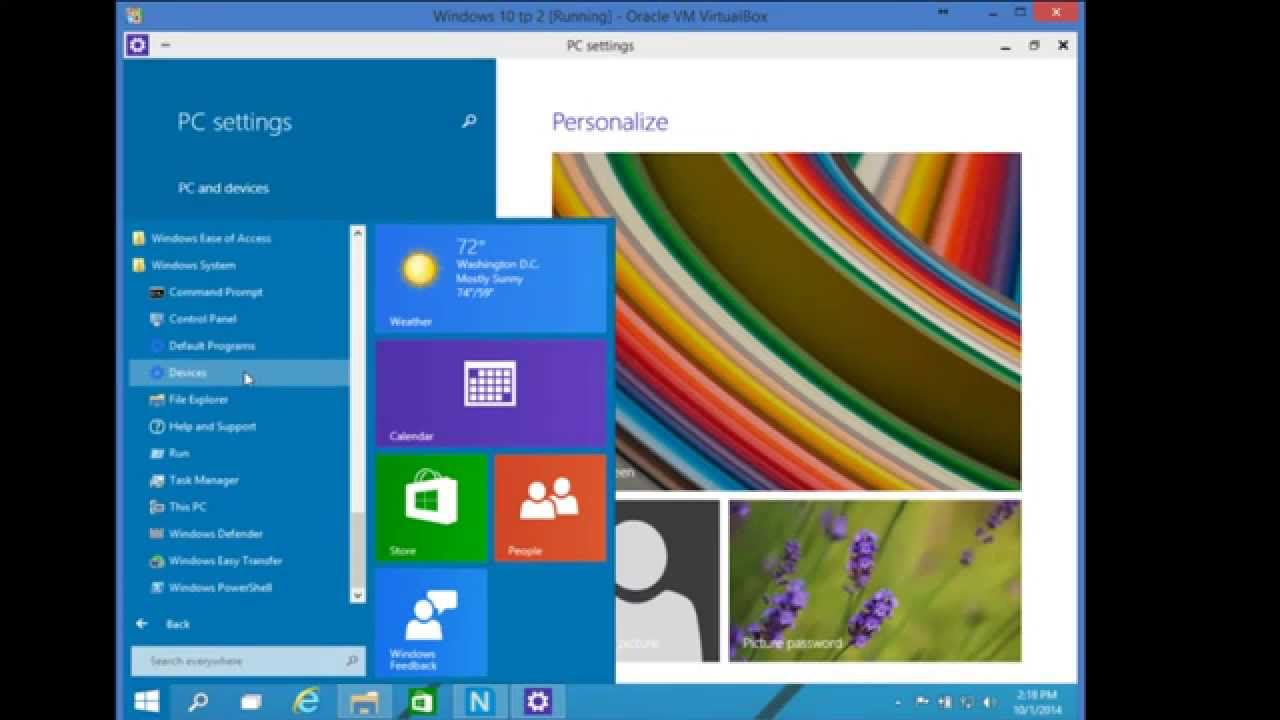Go Back to the main Start menu
This screenshot has height=720, width=1280.
163,624
